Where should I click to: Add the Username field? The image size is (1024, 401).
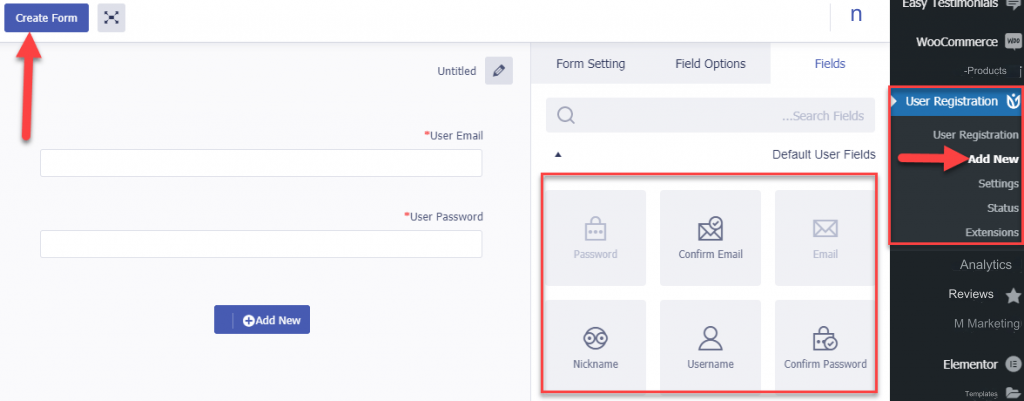(711, 346)
